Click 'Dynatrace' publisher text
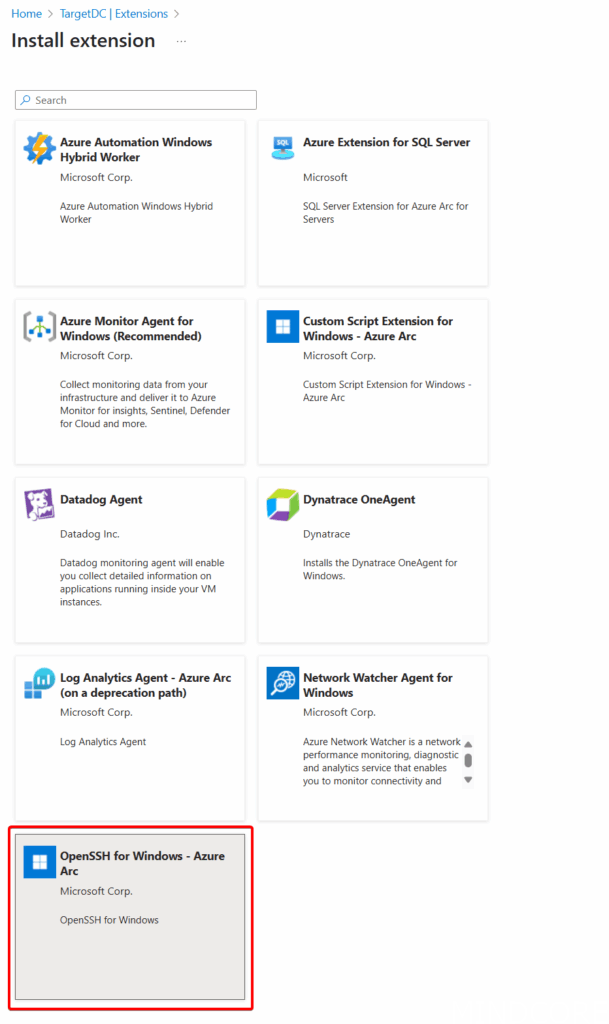609x1024 pixels. click(326, 534)
